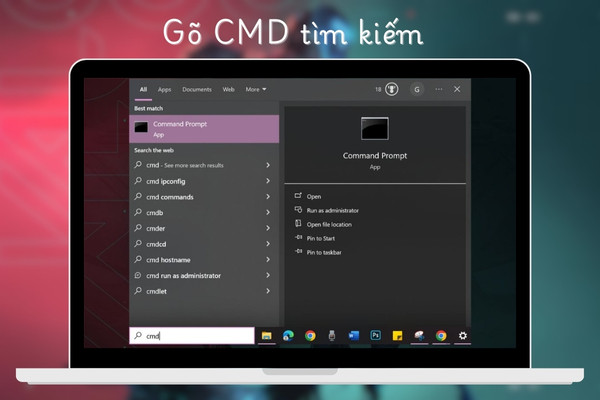Expand arrow for 'cmd commands' suggestion

click(x=268, y=196)
